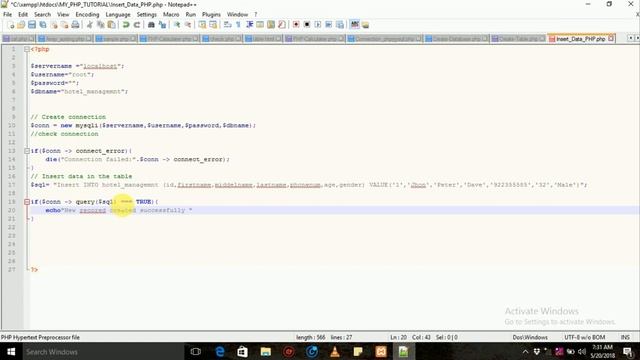Collapse the <?php fold marker on line 1
The image size is (640, 360).
click(27, 49)
